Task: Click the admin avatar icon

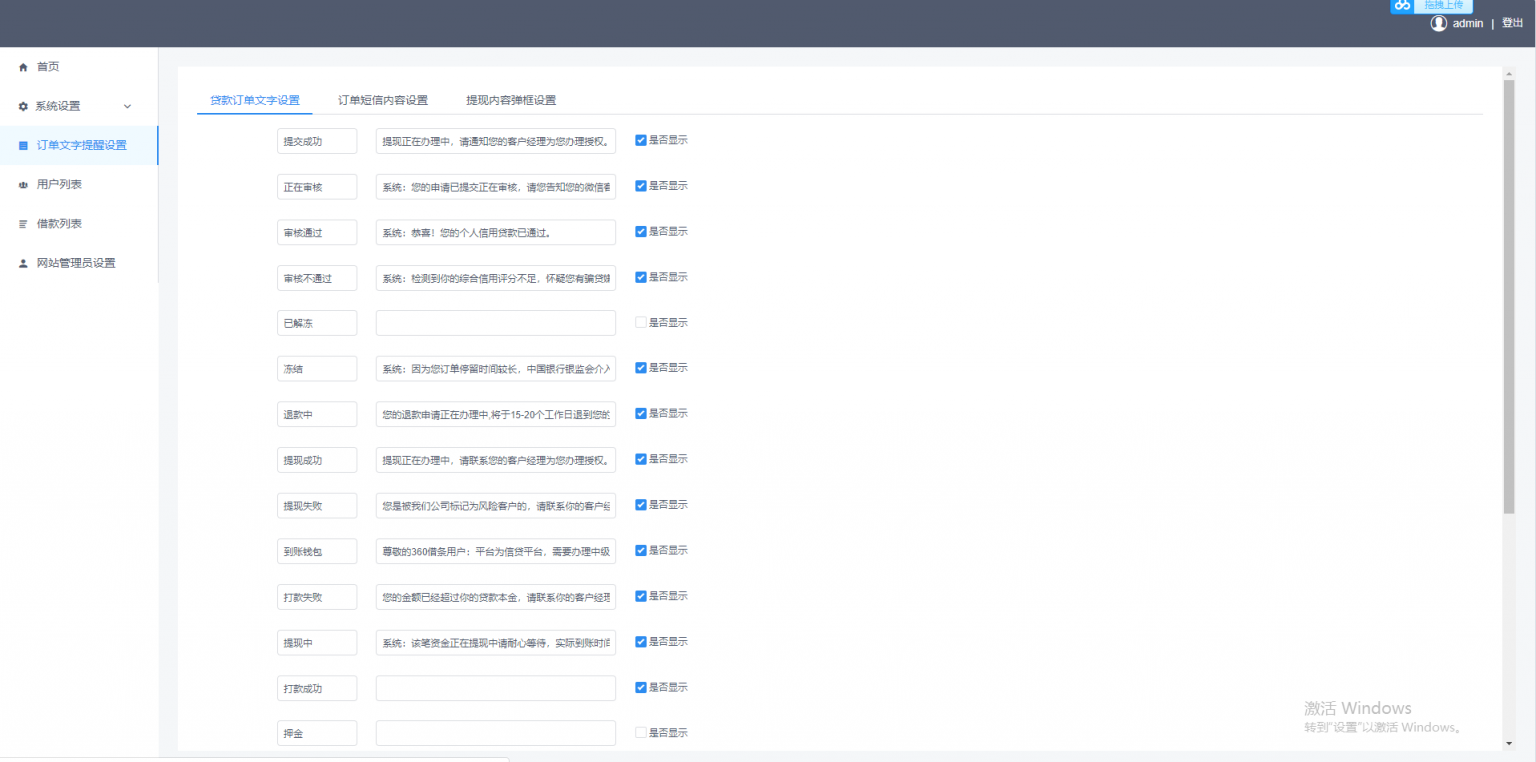Action: (x=1437, y=21)
